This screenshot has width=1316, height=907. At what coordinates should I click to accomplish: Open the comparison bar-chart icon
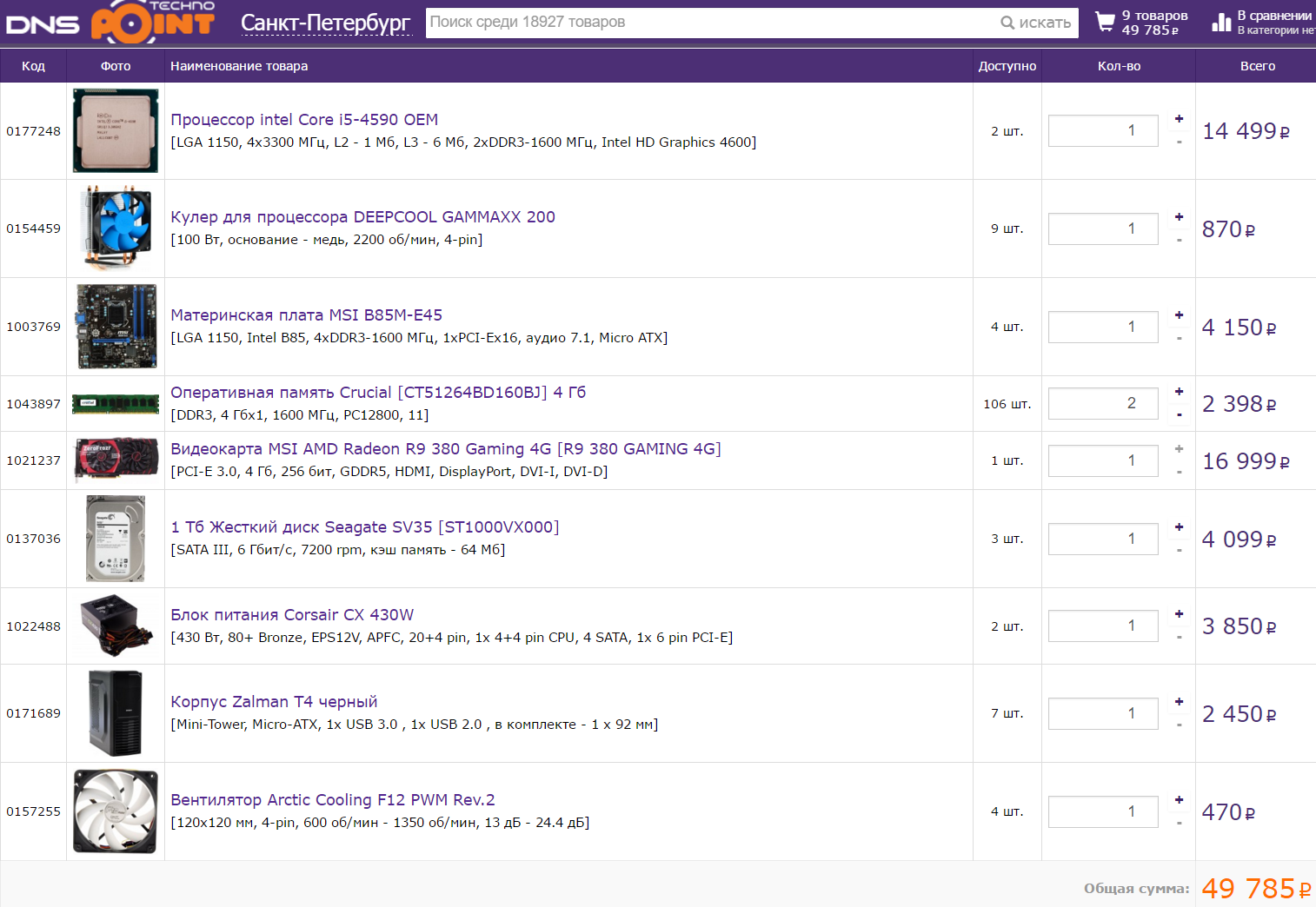1221,23
